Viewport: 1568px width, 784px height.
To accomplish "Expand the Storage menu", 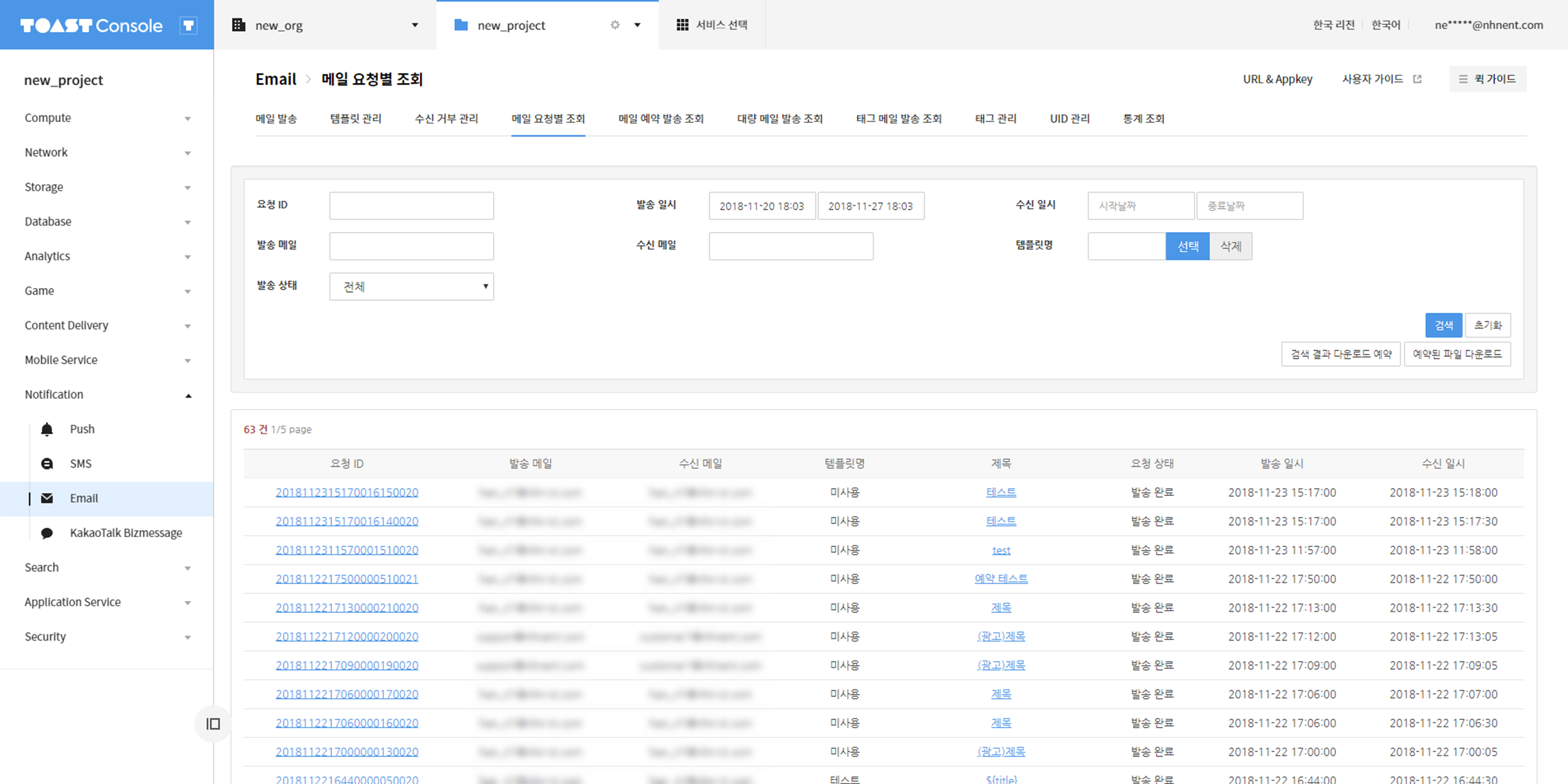I will tap(106, 187).
